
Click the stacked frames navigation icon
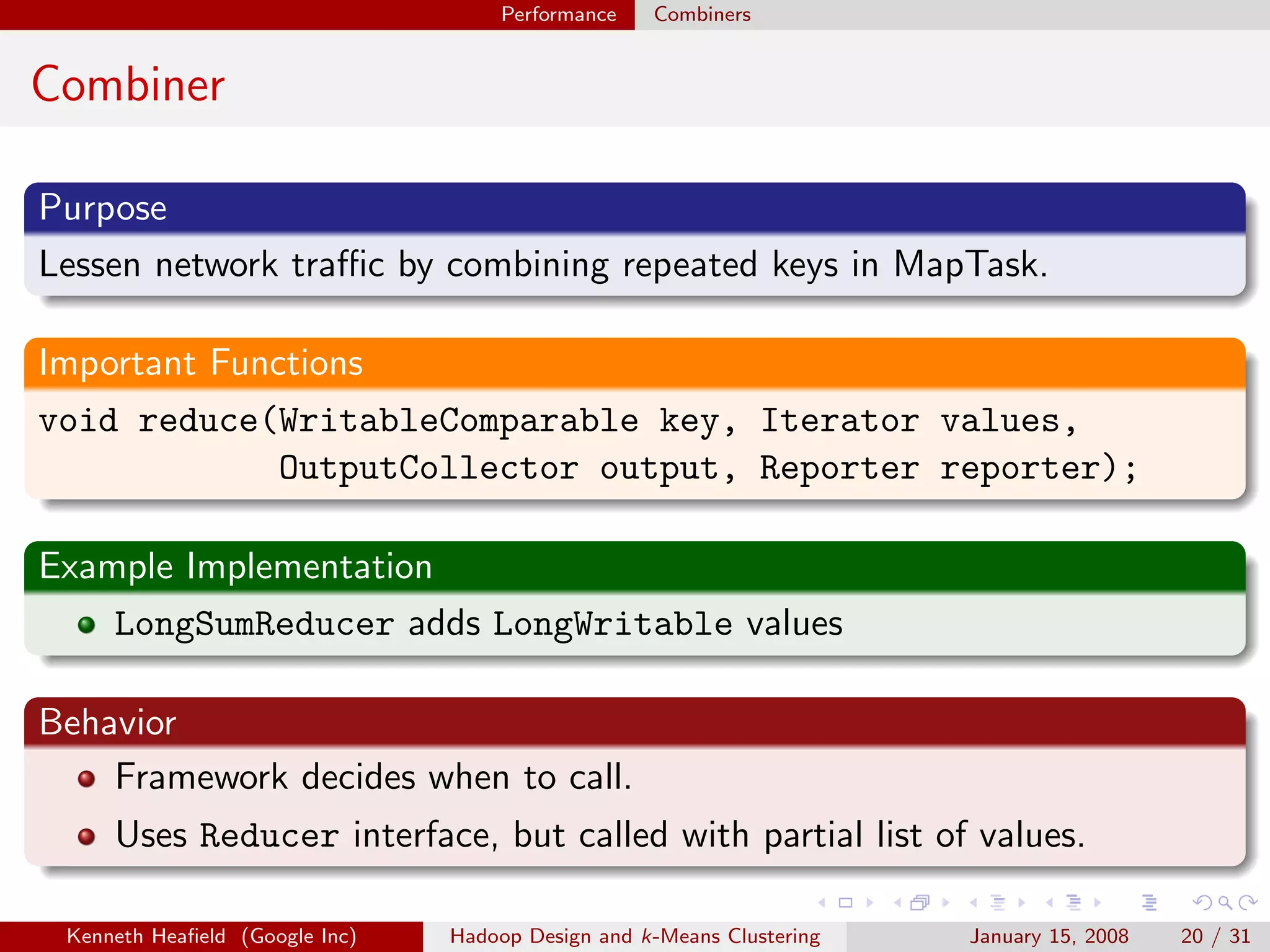[920, 902]
